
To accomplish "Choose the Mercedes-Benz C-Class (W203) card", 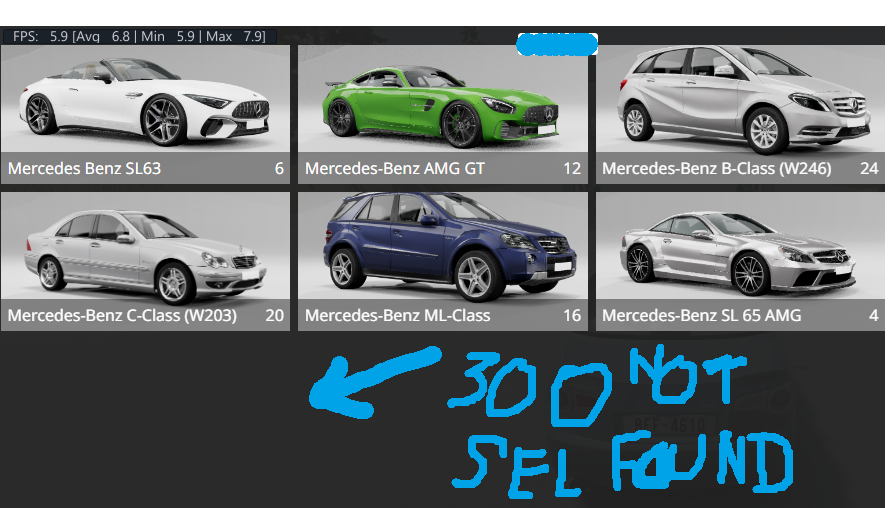I will (x=145, y=261).
